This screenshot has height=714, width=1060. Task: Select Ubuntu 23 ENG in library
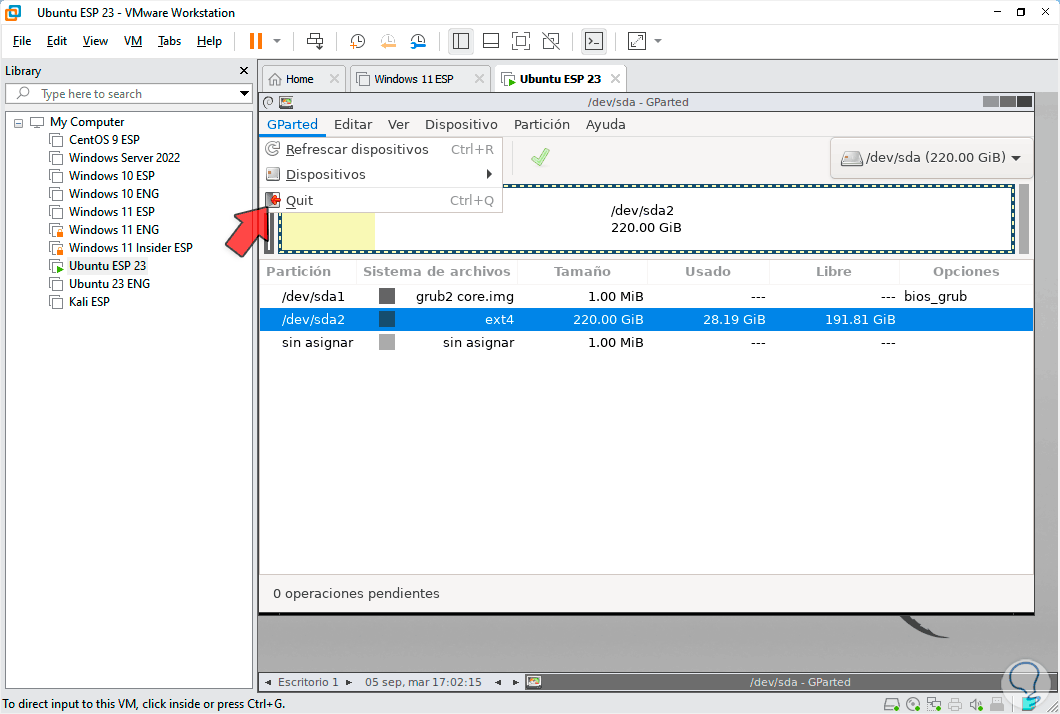coord(110,284)
